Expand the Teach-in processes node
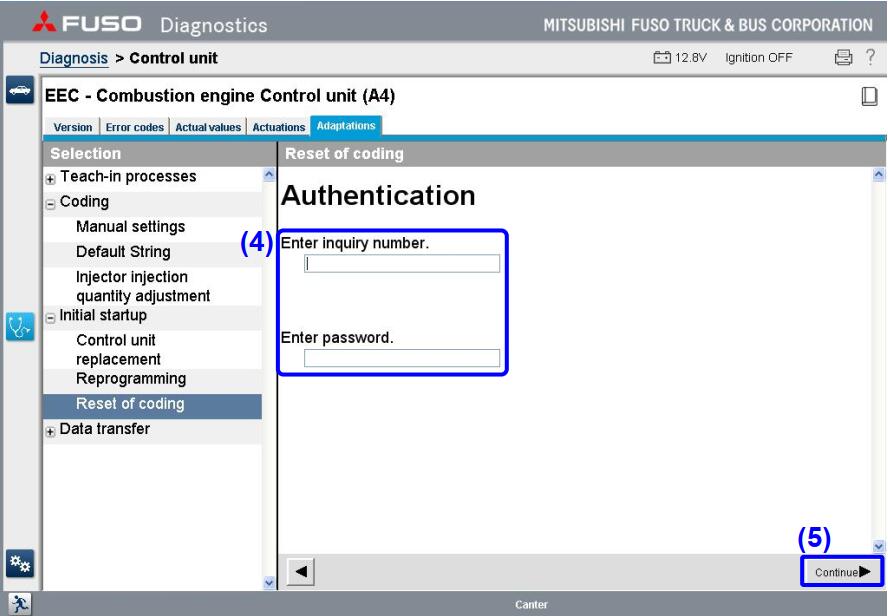This screenshot has width=888, height=616. 50,179
